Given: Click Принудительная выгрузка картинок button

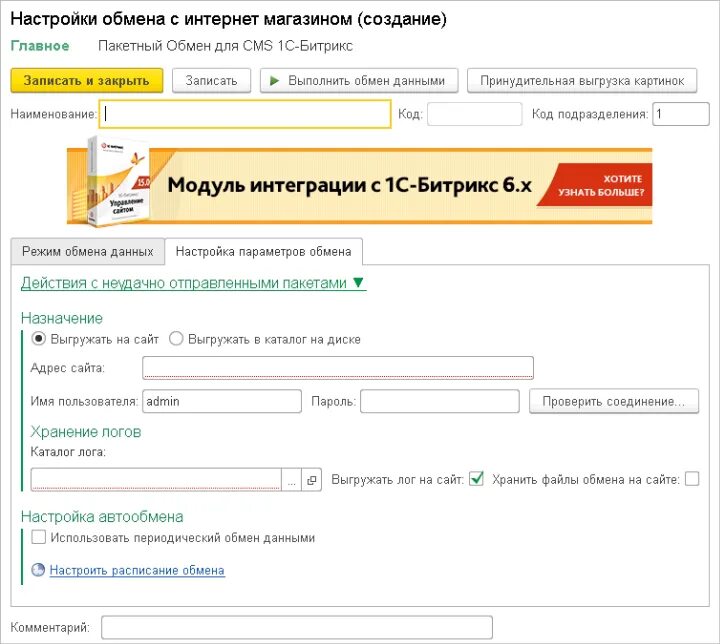Looking at the screenshot, I should (582, 81).
